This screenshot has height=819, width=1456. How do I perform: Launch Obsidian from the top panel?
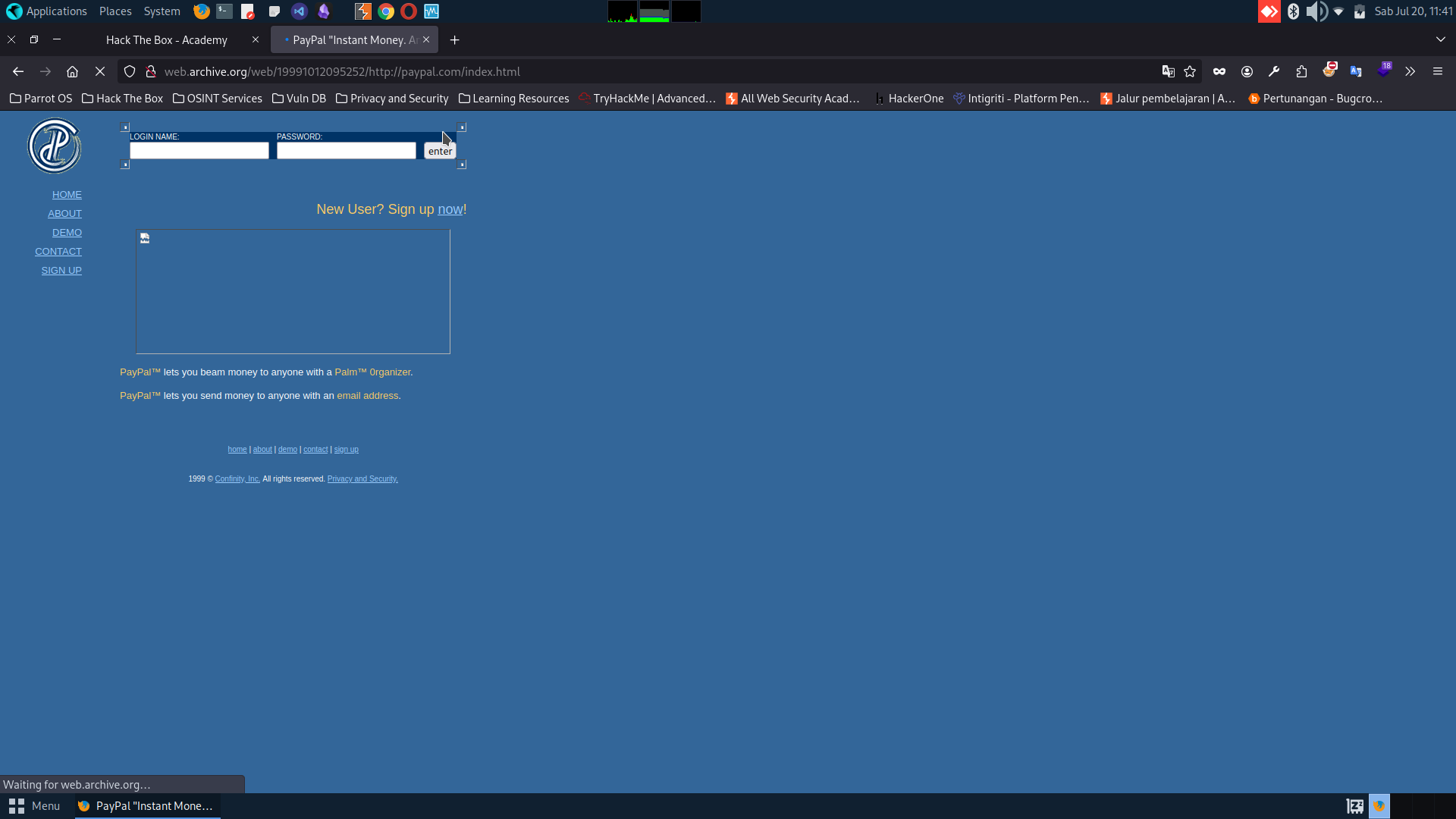coord(324,11)
